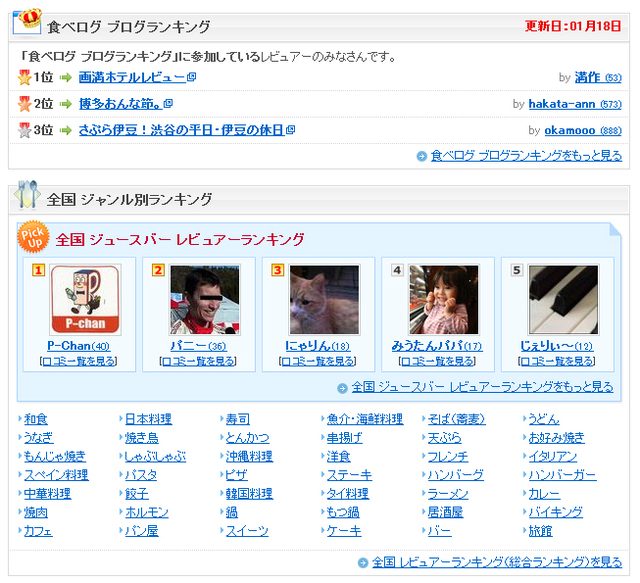This screenshot has width=640, height=583.
Task: Click the fork and knife icon beside 全国 ジャンル別ランキング
Action: tap(27, 197)
